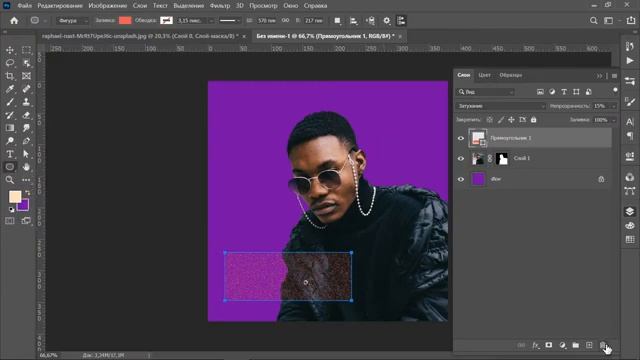The height and width of the screenshot is (360, 640).
Task: Open the Фильтр menu
Action: click(220, 6)
